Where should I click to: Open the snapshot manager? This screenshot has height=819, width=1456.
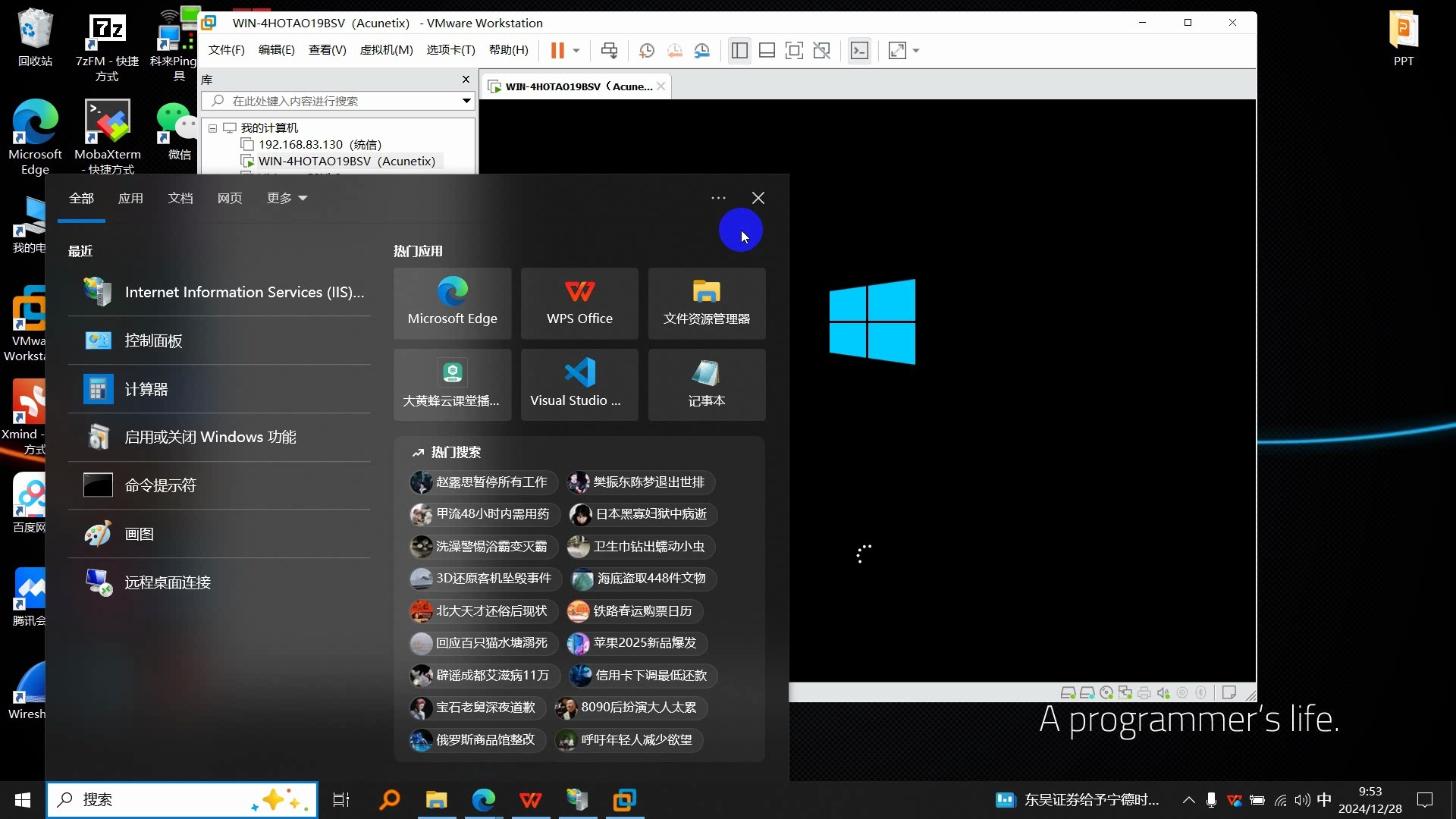click(x=702, y=51)
